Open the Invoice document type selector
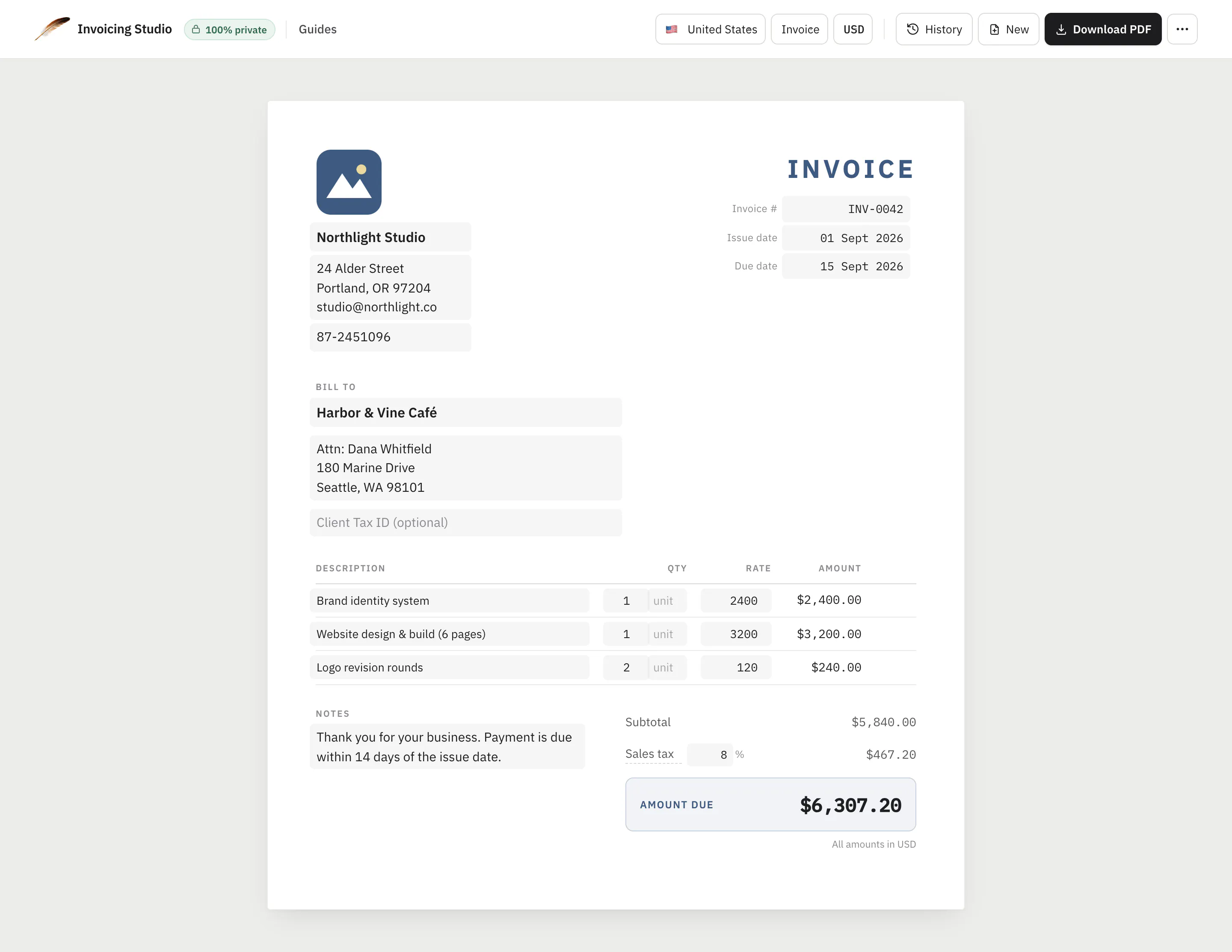The width and height of the screenshot is (1232, 952). (x=800, y=30)
